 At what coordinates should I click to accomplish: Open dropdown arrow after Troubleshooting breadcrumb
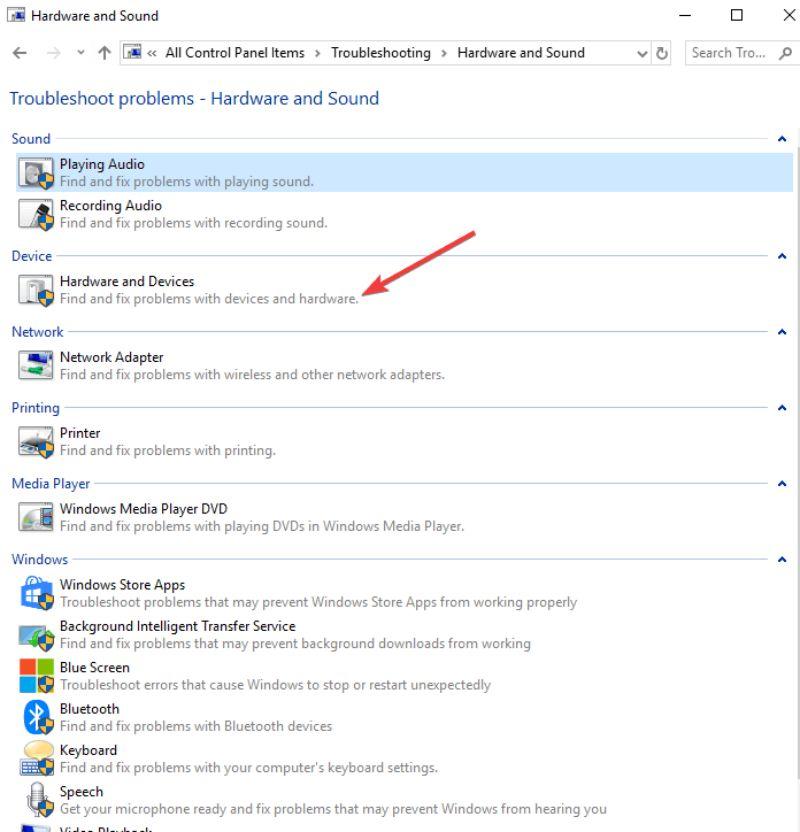(x=444, y=53)
